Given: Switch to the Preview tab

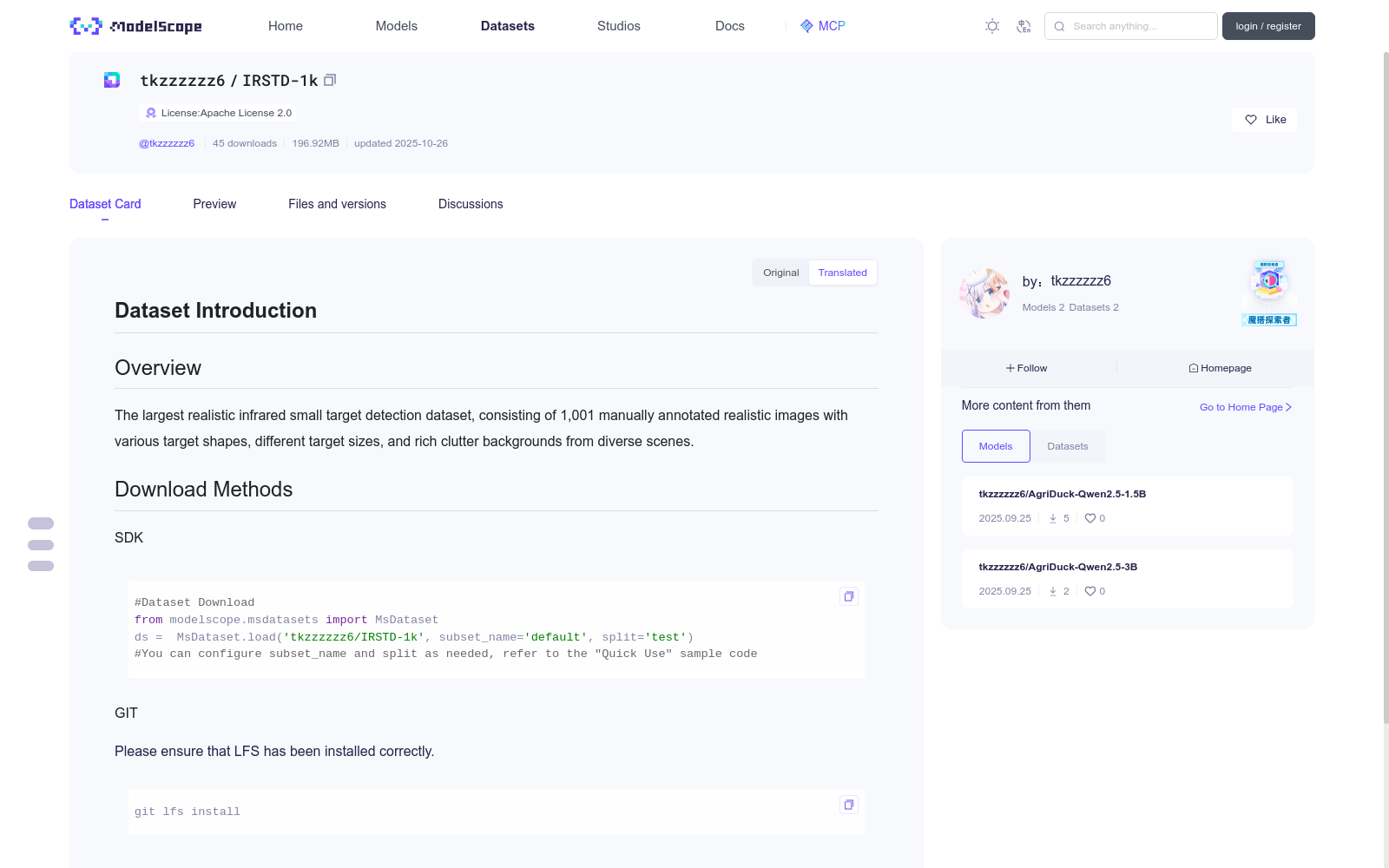Looking at the screenshot, I should (x=214, y=204).
